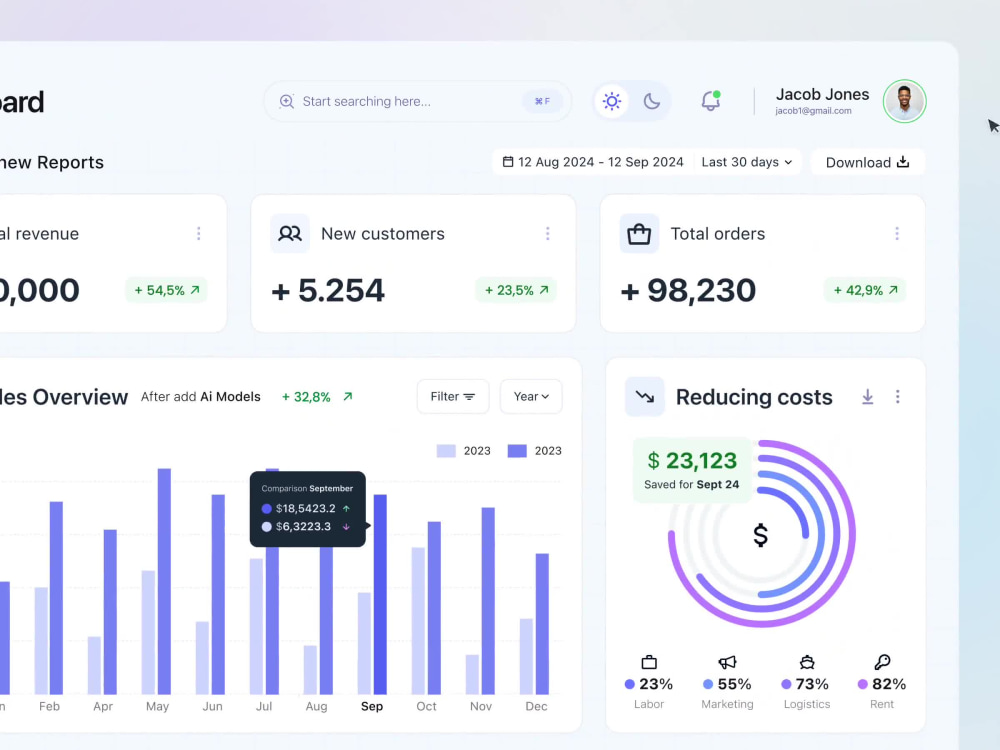
Task: Click the dark 2023 legend swatch
Action: (517, 451)
